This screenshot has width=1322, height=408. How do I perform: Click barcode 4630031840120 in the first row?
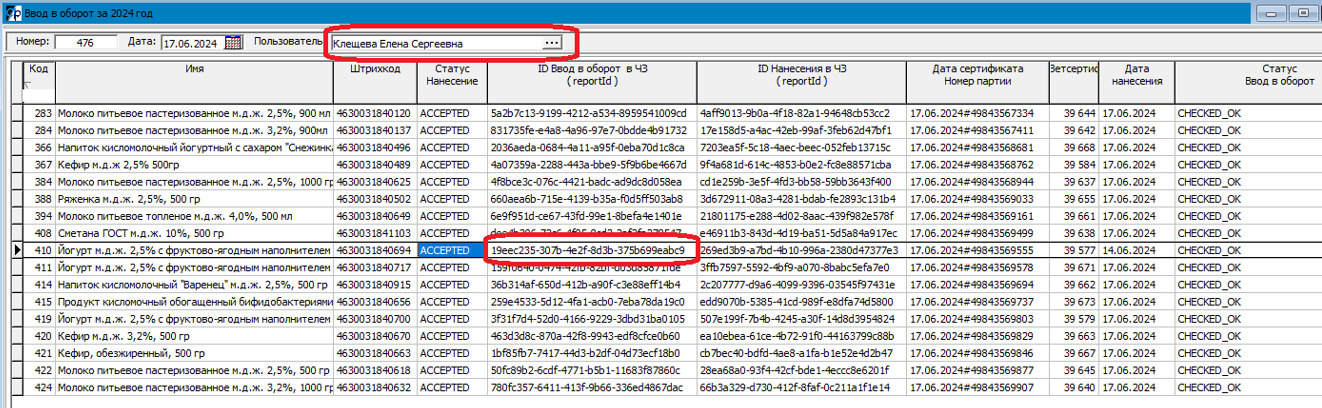click(x=375, y=113)
